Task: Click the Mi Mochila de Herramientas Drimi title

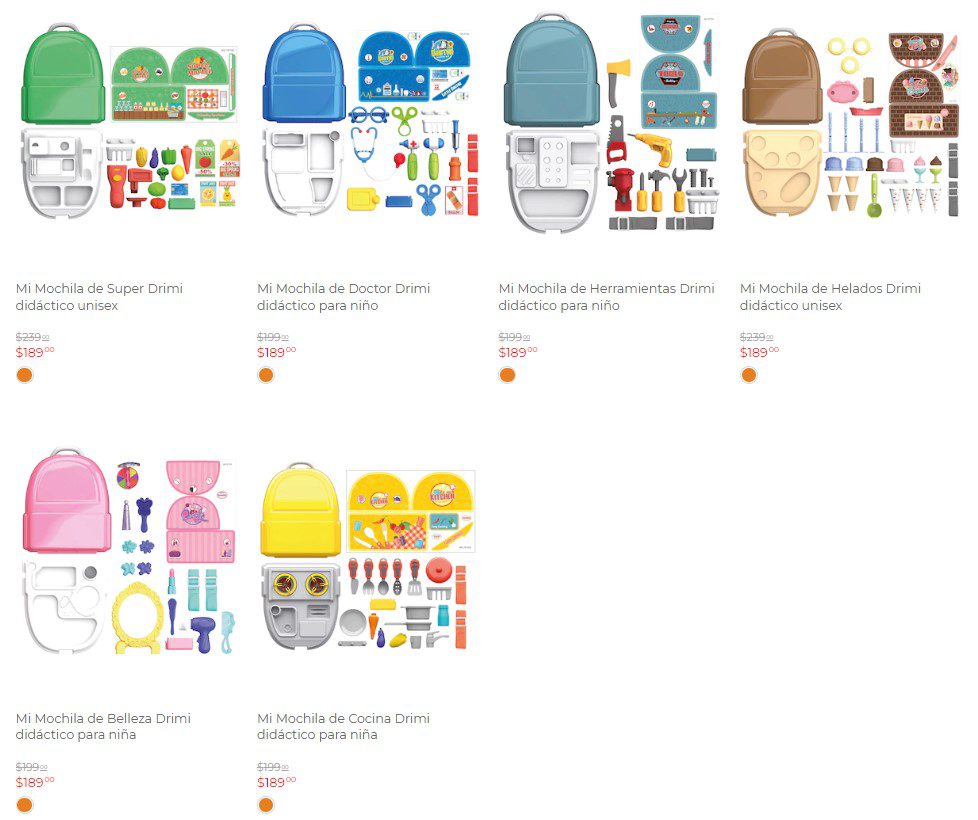Action: coord(606,297)
